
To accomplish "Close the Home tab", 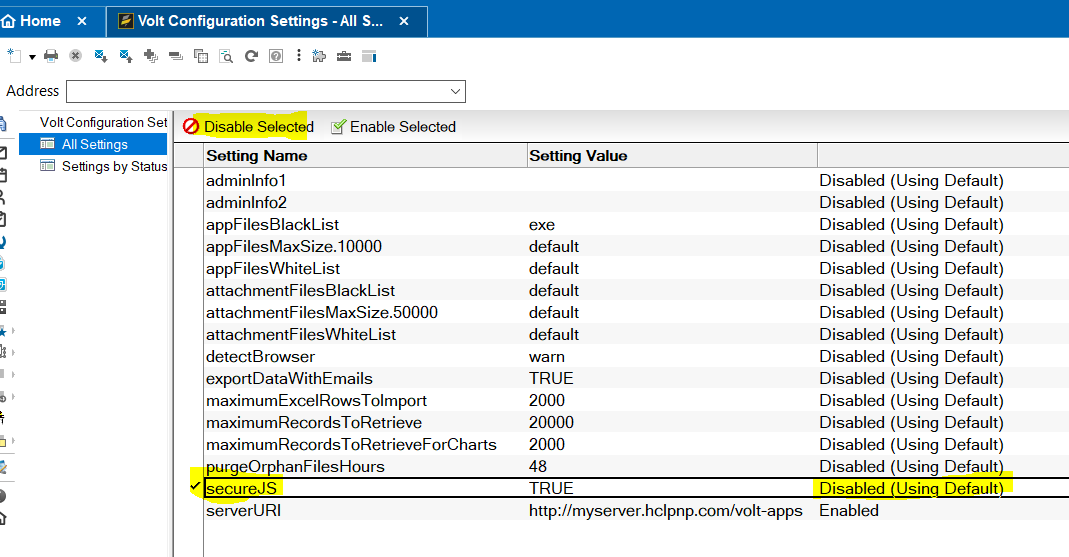I will (x=82, y=21).
